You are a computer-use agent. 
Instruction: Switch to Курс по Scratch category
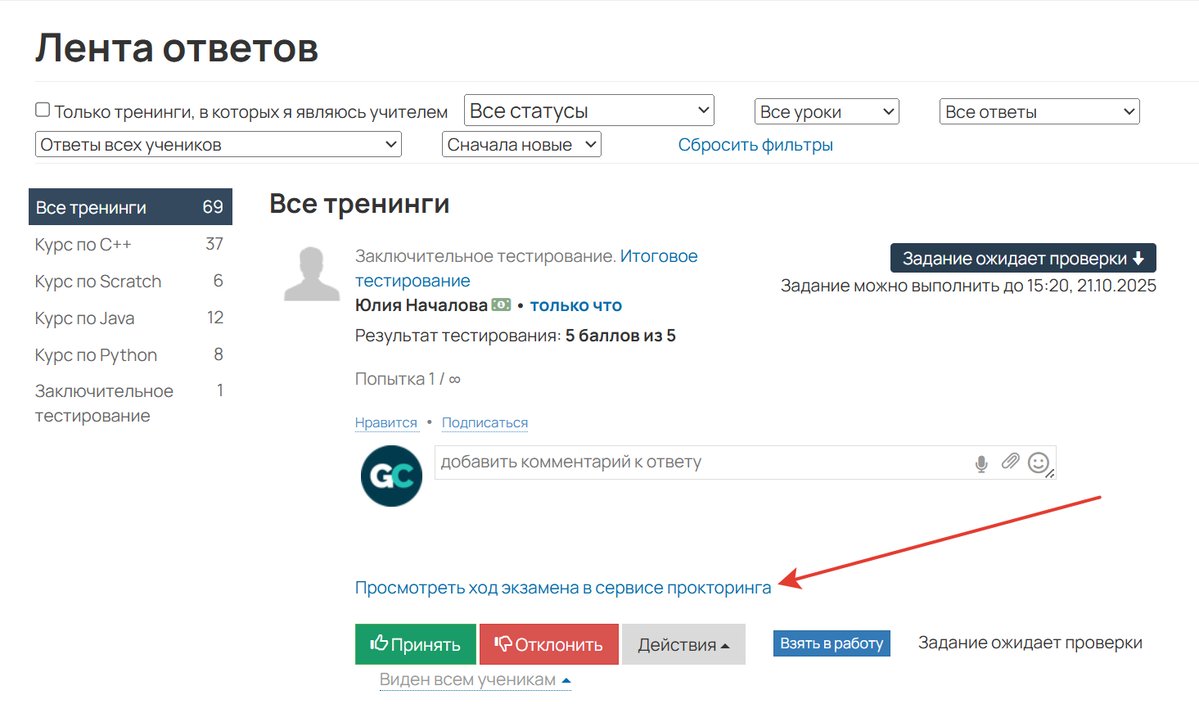(98, 281)
